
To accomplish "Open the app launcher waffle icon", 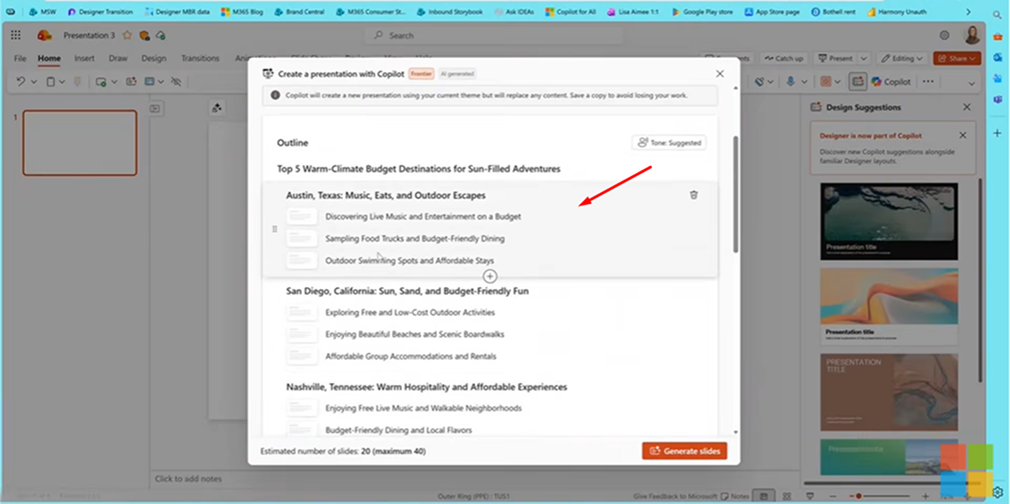I will 16,35.
